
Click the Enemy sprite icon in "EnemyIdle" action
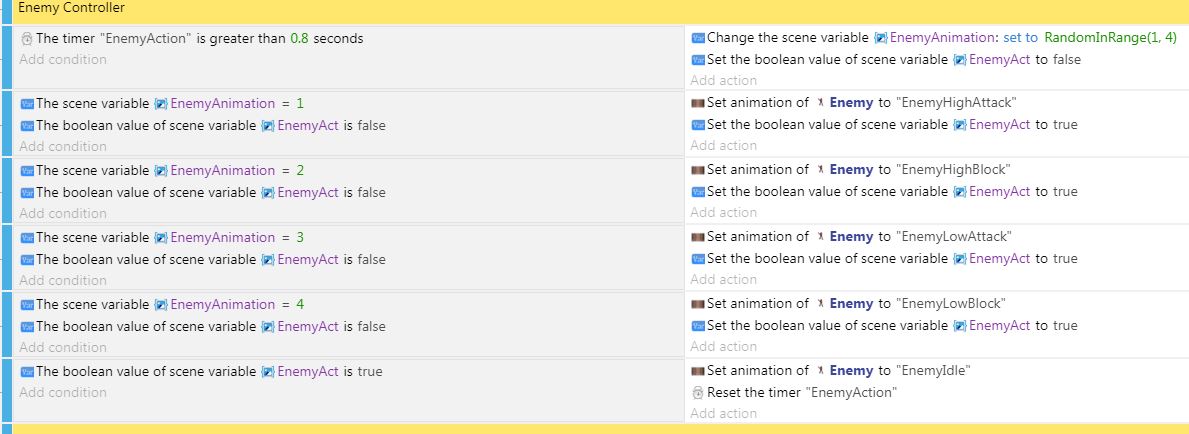(820, 371)
